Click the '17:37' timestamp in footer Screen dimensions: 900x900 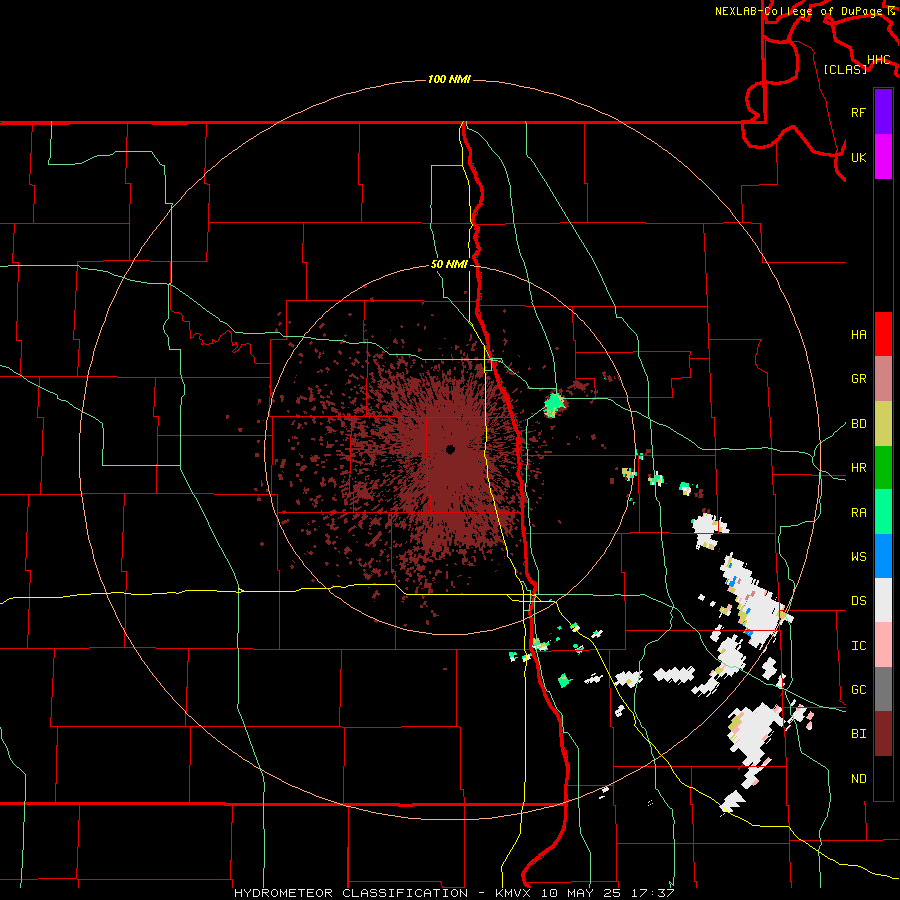(651, 893)
